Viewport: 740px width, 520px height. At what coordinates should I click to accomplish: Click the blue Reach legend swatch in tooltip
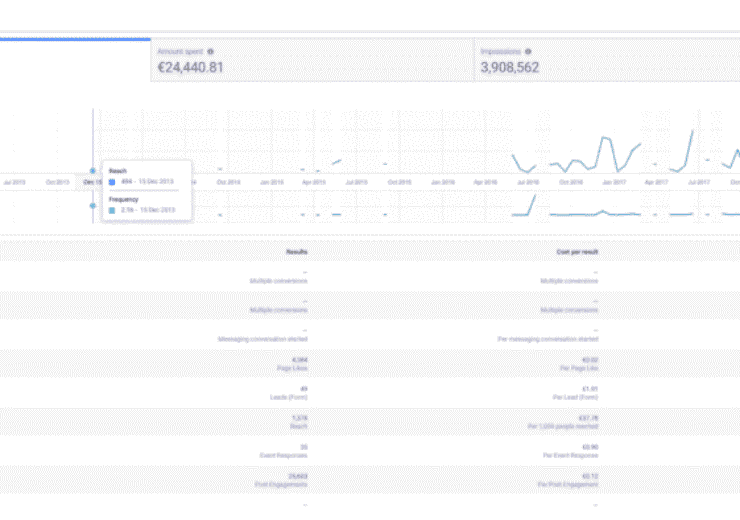[112, 182]
